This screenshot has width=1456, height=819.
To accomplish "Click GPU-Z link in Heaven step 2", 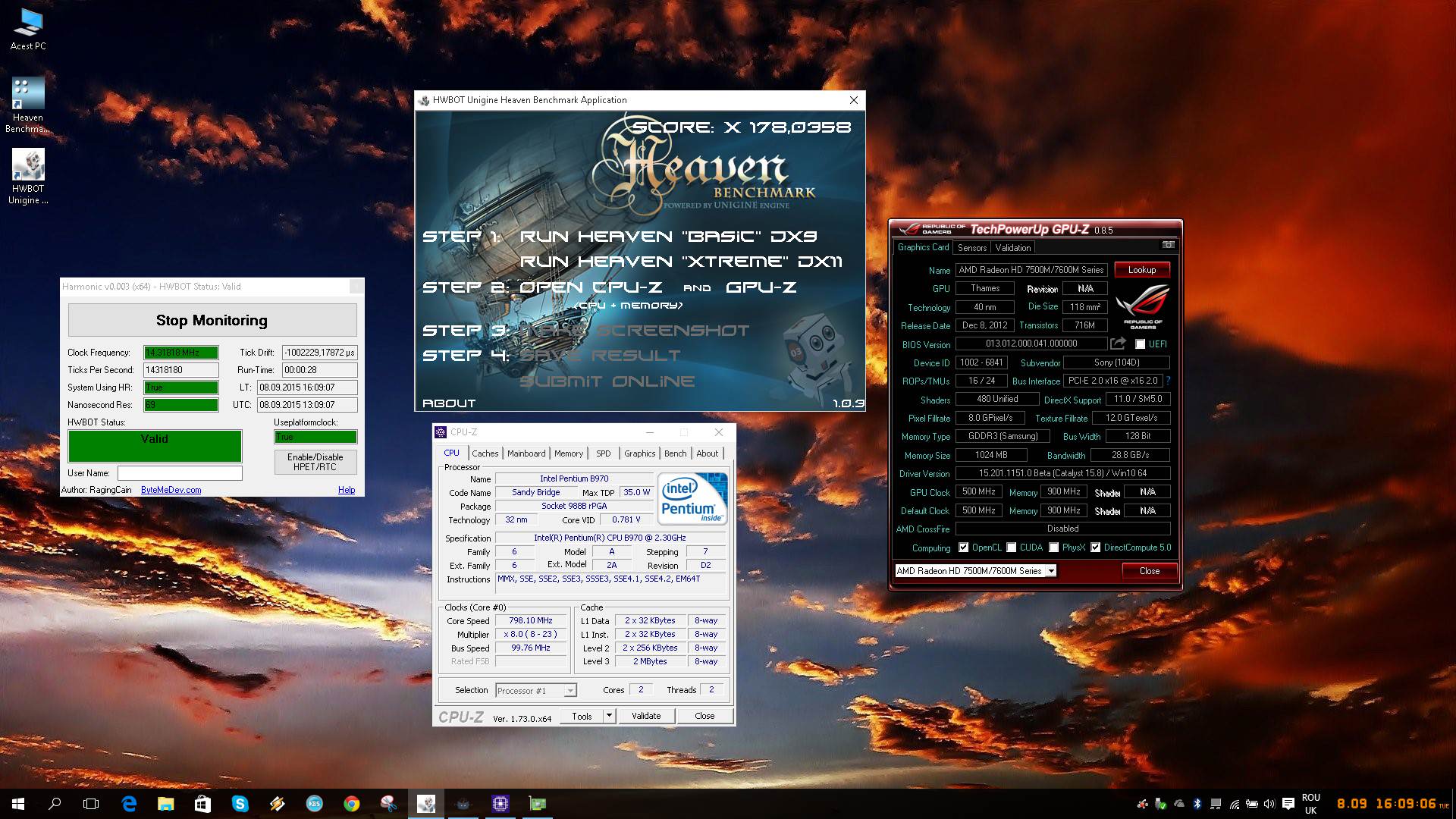I will [761, 287].
